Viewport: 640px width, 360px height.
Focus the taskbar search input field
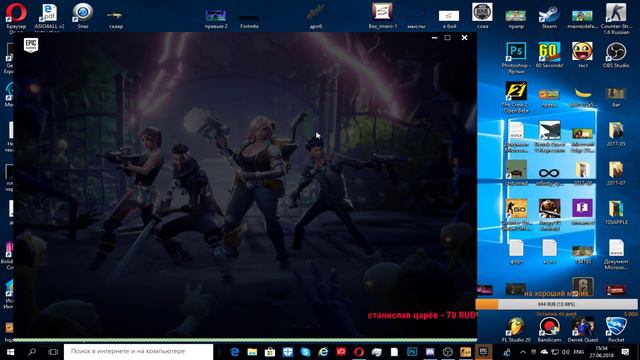(x=138, y=352)
